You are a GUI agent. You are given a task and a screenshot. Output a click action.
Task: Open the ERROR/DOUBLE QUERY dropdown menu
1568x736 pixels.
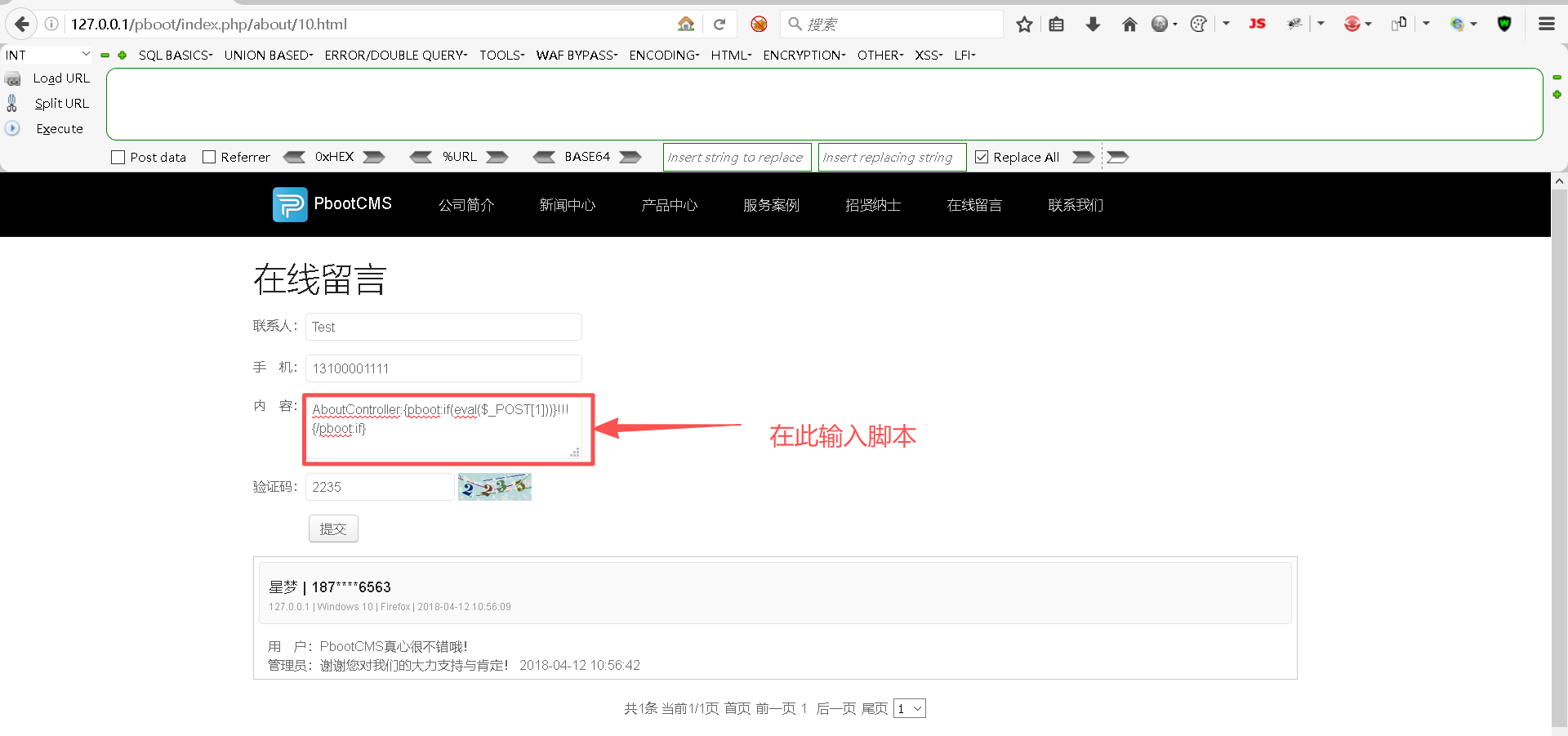pyautogui.click(x=396, y=55)
